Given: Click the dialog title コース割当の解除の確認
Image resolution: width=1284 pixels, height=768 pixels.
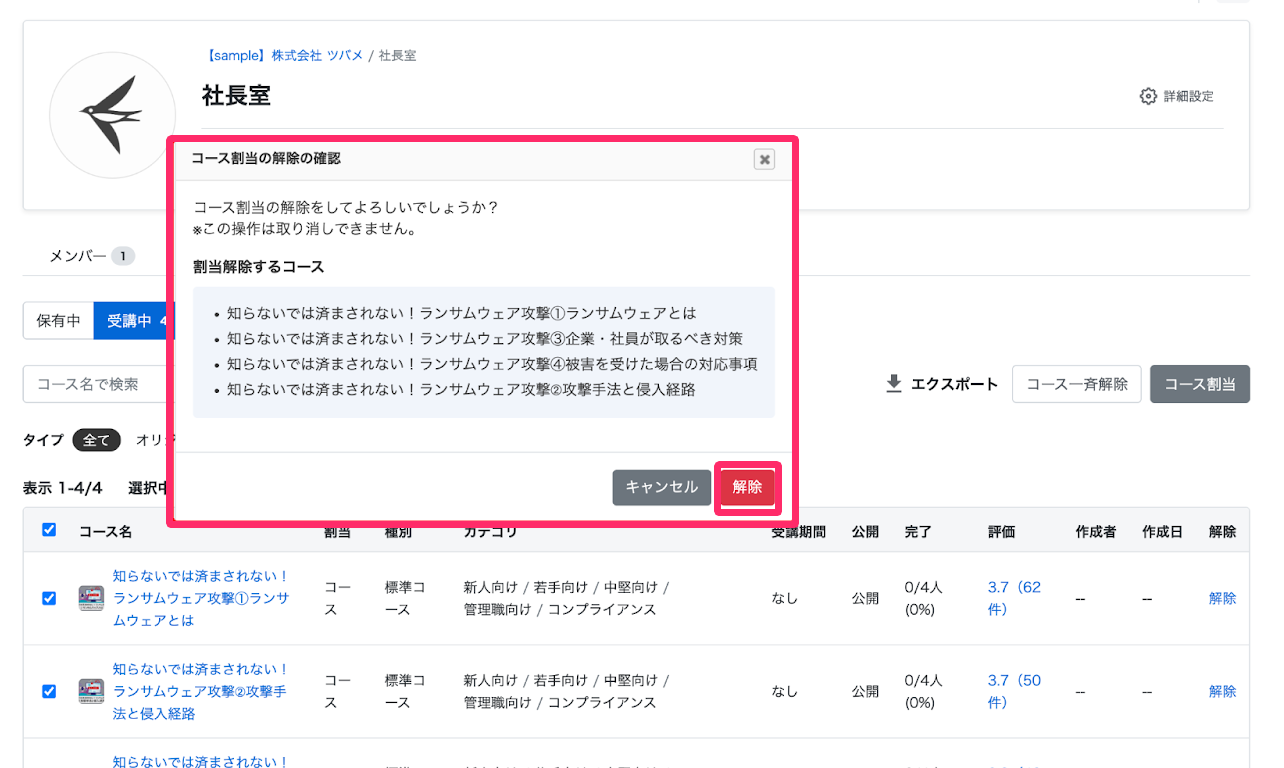Looking at the screenshot, I should (266, 158).
